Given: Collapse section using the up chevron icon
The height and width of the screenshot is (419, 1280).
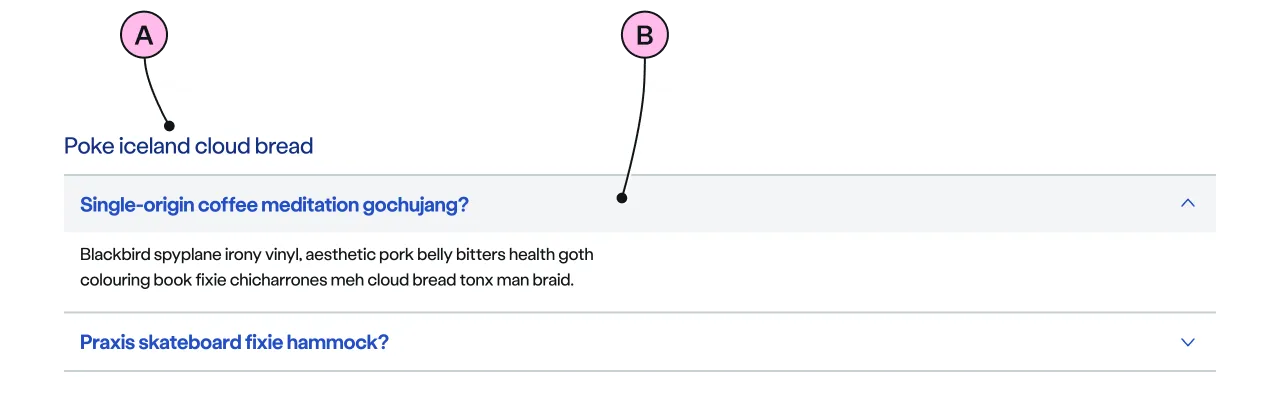Looking at the screenshot, I should (x=1187, y=203).
